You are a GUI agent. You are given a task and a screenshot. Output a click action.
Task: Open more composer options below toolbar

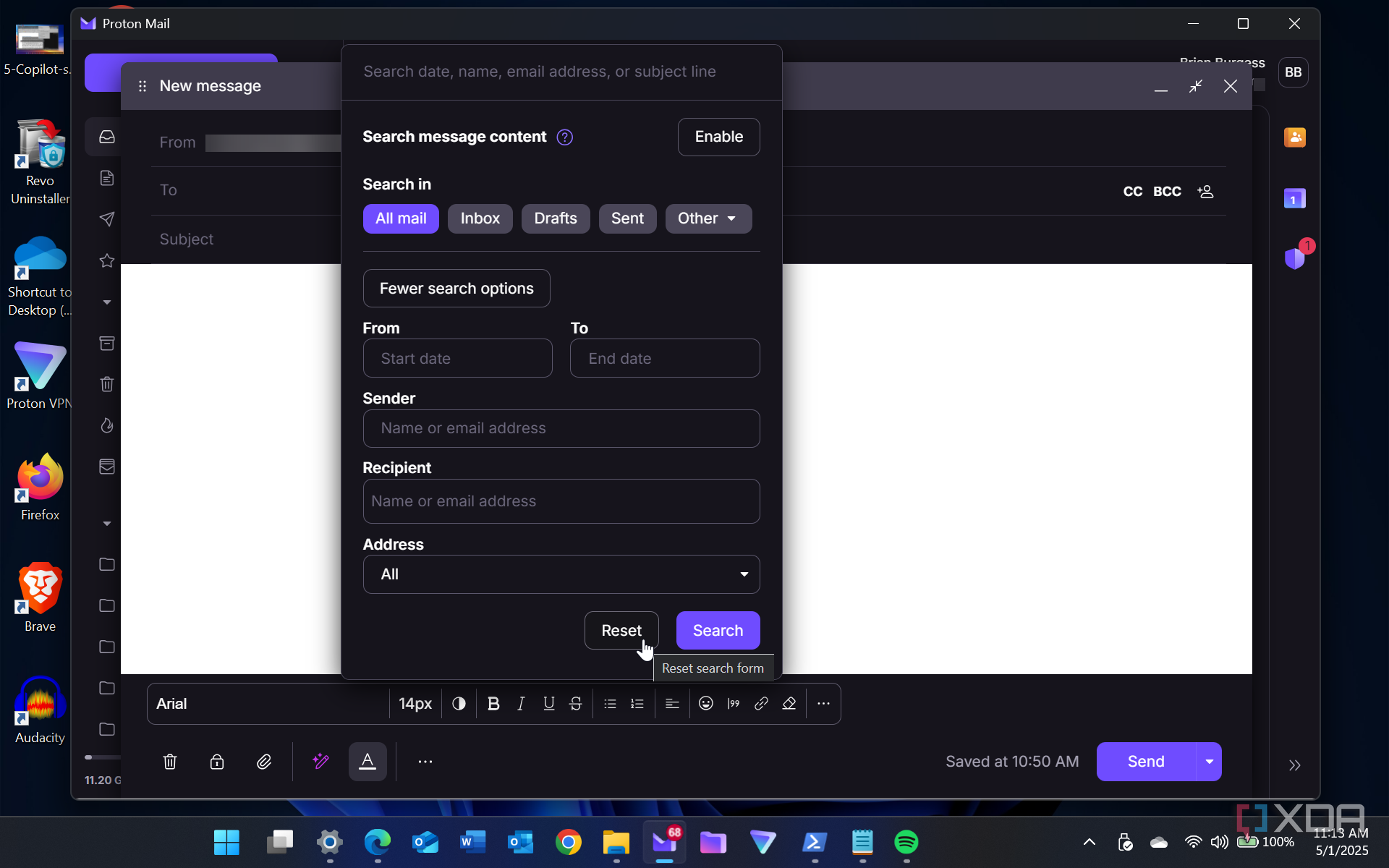pyautogui.click(x=425, y=762)
